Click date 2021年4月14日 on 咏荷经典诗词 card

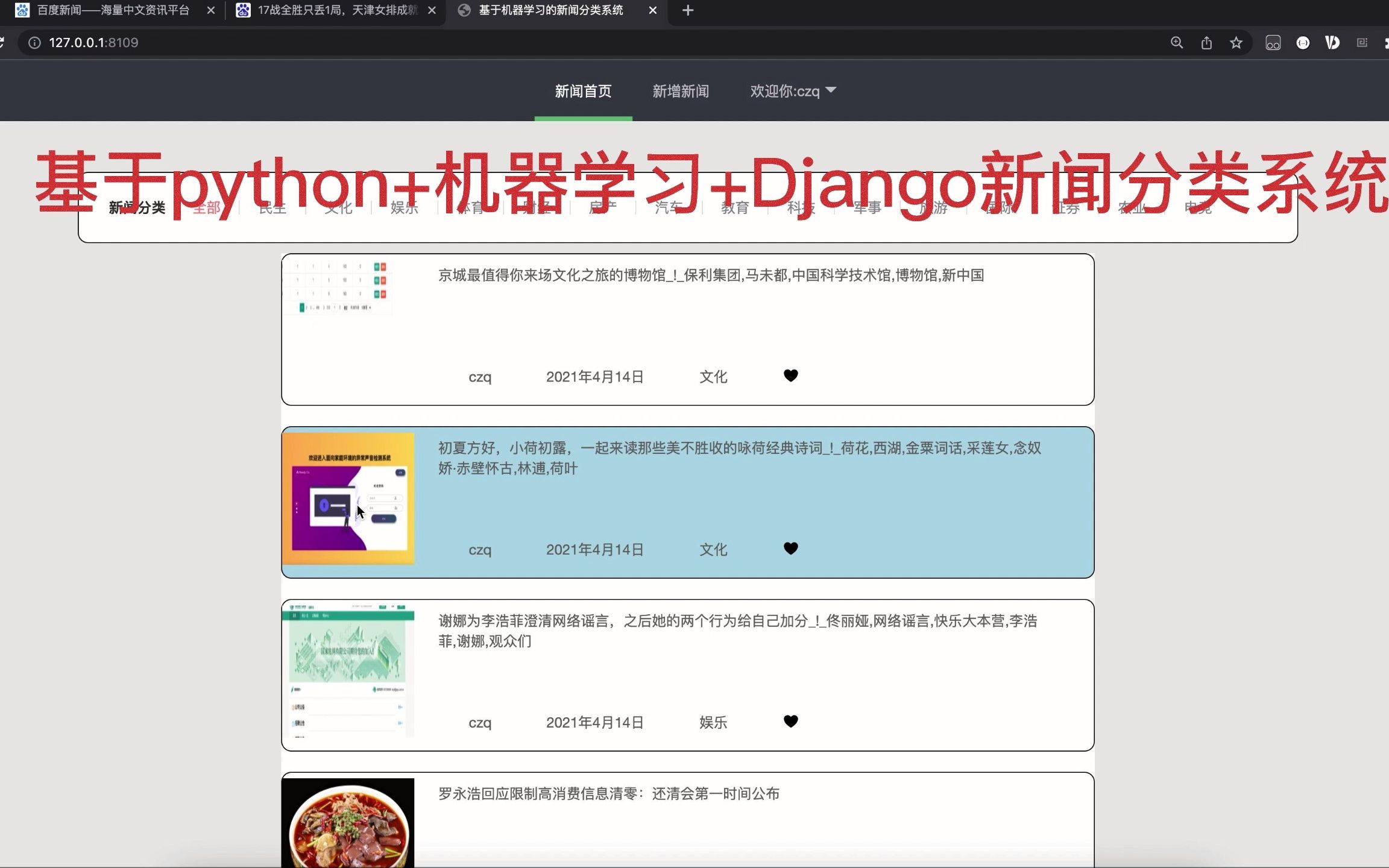pos(594,550)
